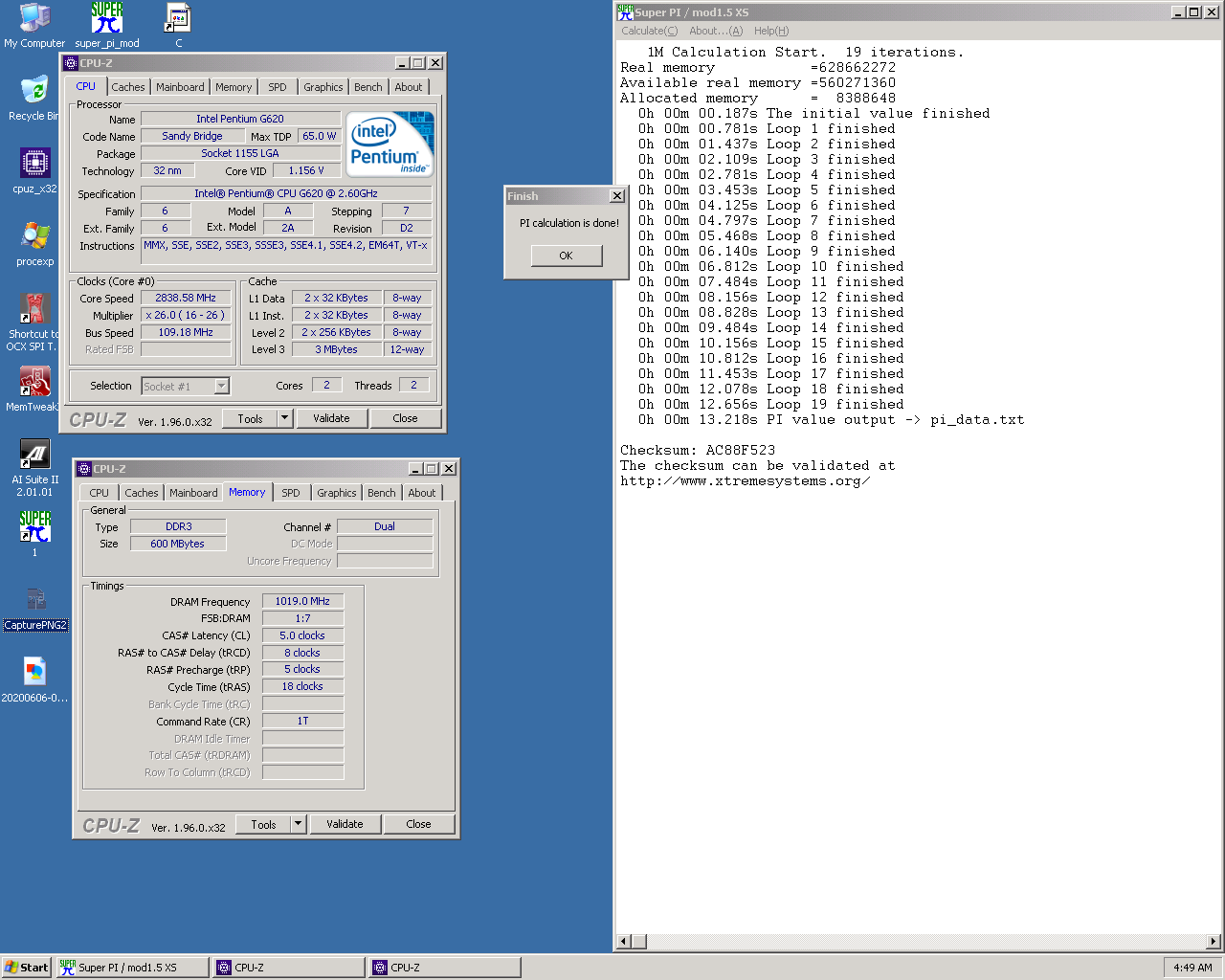
Task: Open Mainboard tab in top CPU-Z window
Action: 180,87
